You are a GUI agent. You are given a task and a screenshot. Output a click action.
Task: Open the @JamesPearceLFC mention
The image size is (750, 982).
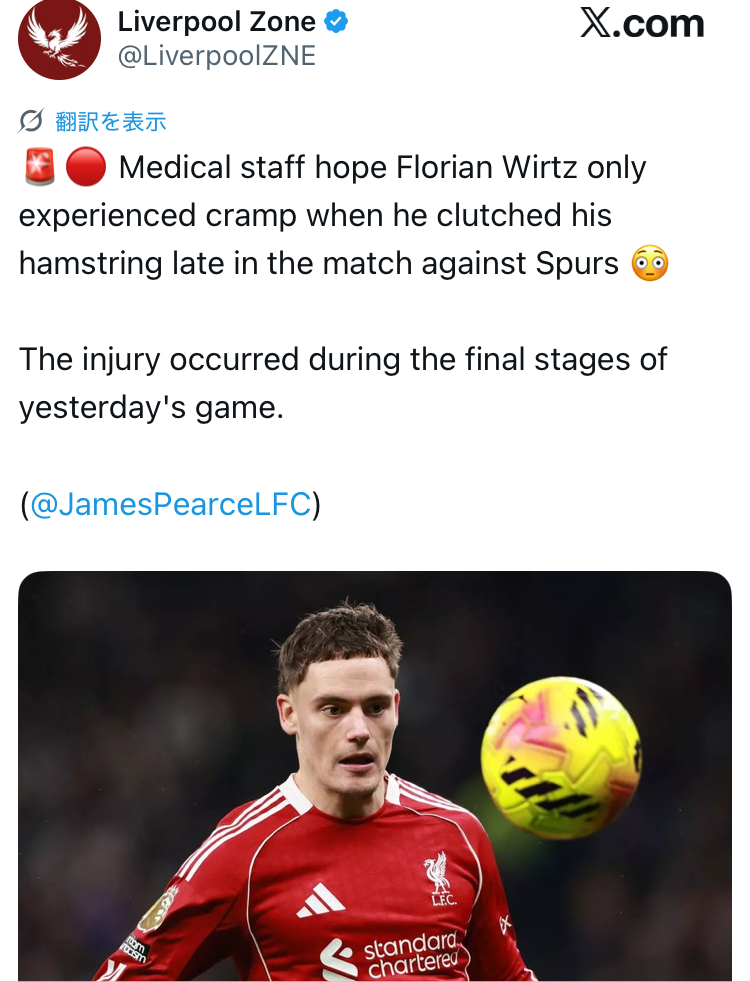pyautogui.click(x=170, y=504)
